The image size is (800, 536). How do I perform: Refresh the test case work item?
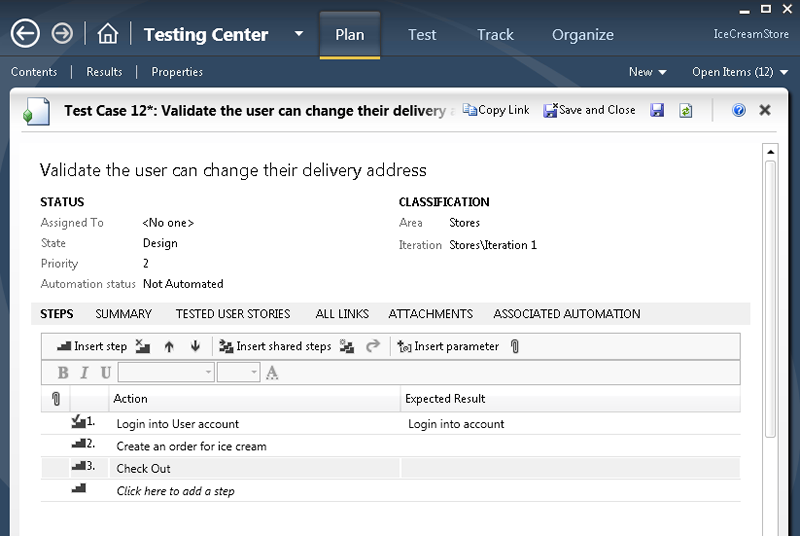686,111
